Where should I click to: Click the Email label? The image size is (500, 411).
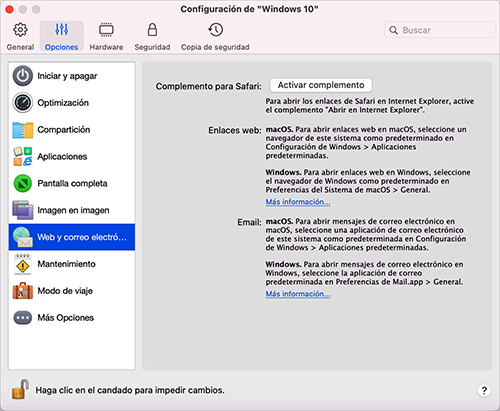[x=249, y=222]
